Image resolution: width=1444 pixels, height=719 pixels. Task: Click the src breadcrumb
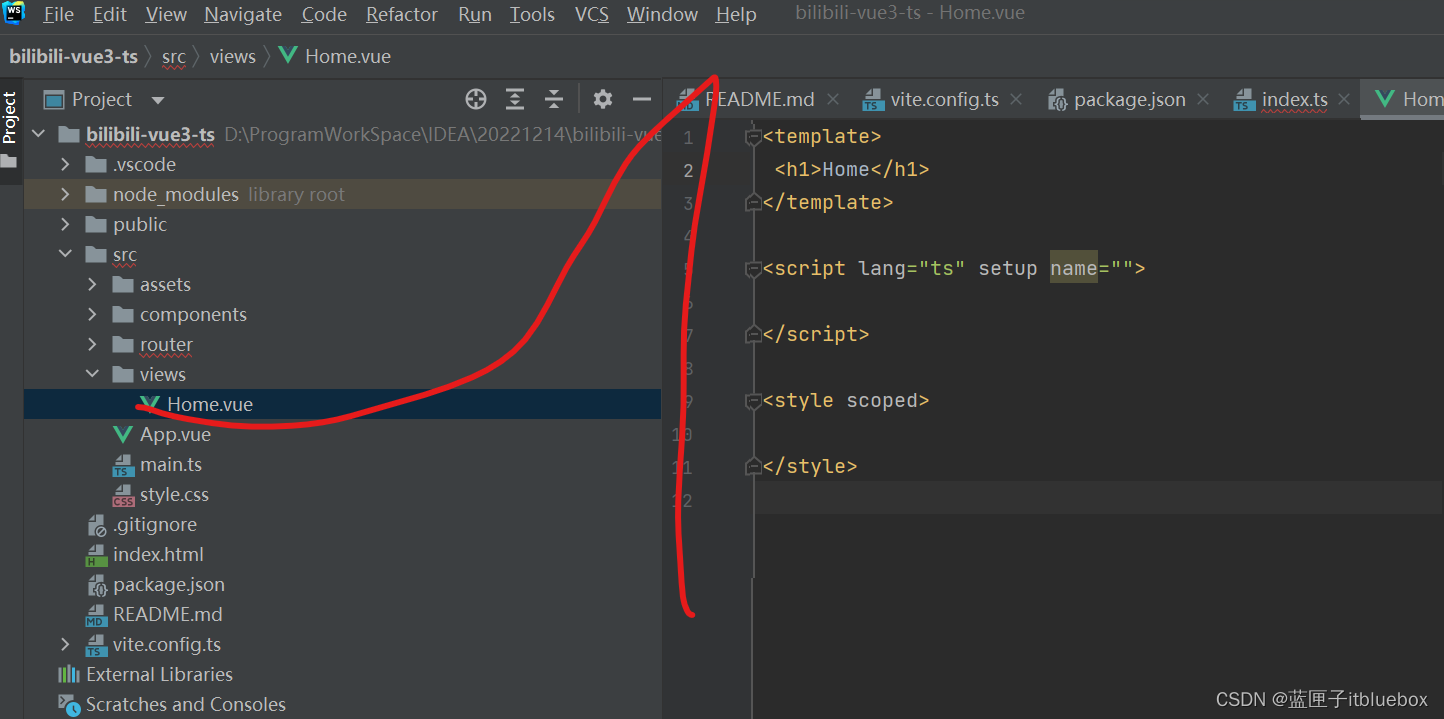click(174, 56)
